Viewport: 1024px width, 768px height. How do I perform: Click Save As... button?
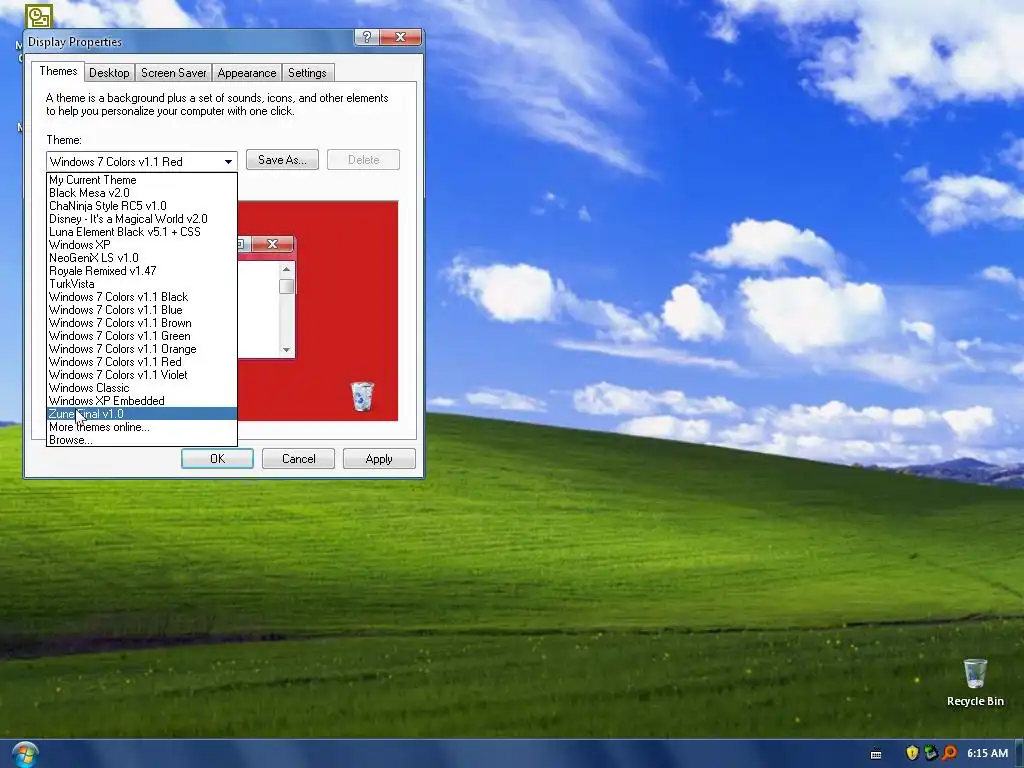pos(282,160)
